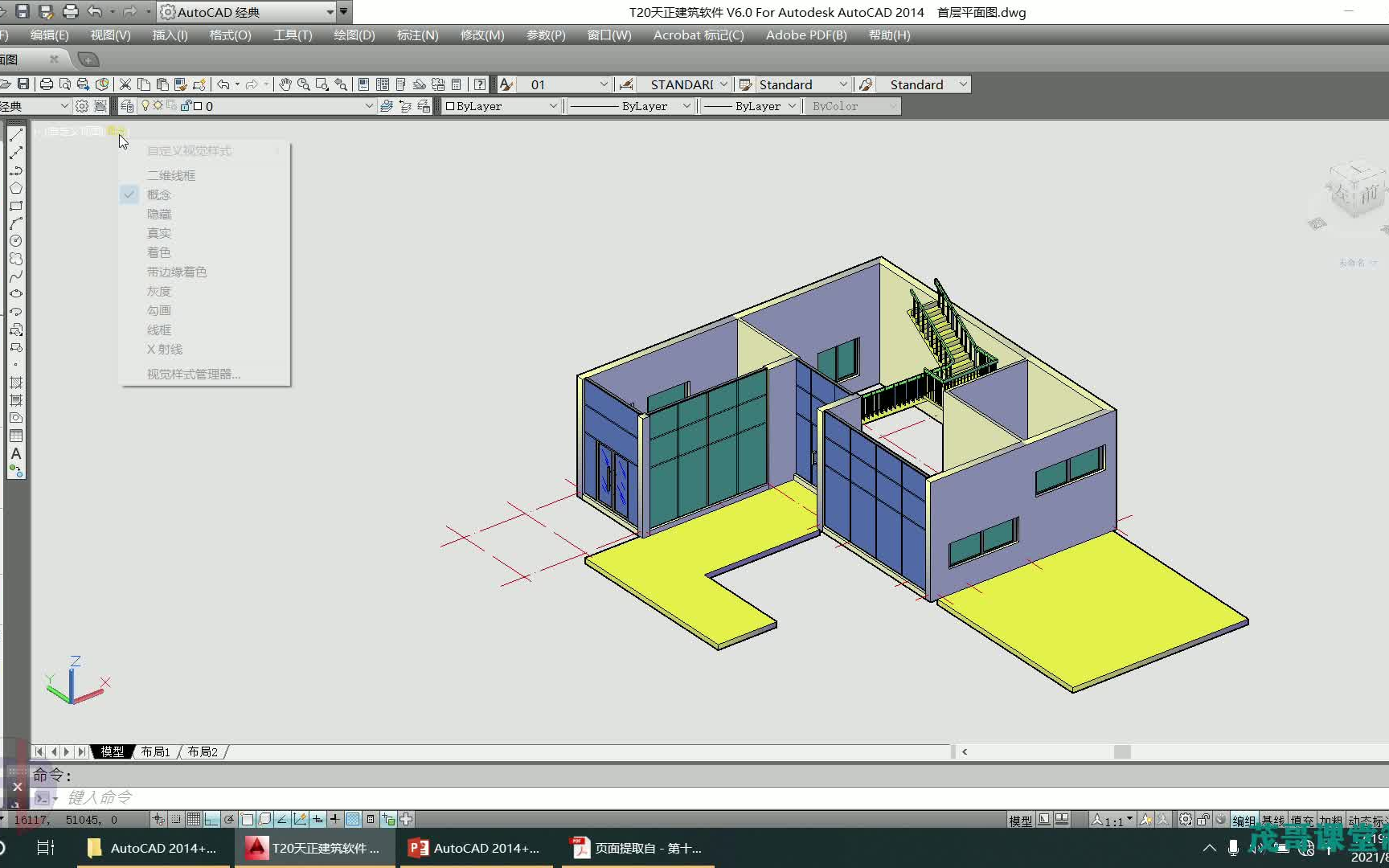The height and width of the screenshot is (868, 1389).
Task: Select the Polygon draw tool
Action: click(15, 188)
